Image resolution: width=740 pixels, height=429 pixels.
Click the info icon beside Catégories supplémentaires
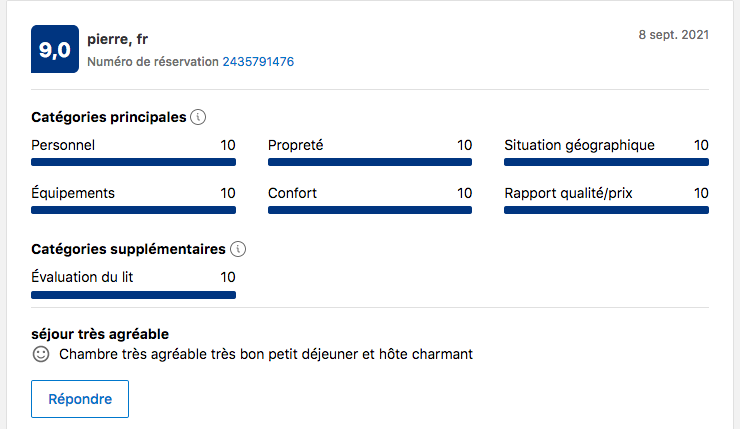(237, 249)
